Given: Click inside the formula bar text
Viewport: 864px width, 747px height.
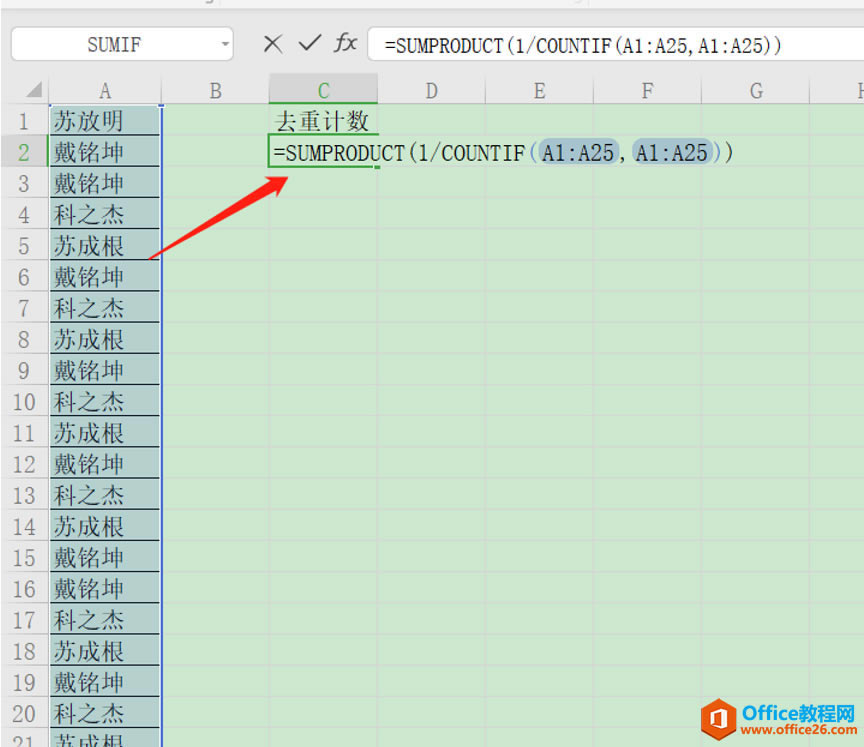Looking at the screenshot, I should click(x=582, y=45).
